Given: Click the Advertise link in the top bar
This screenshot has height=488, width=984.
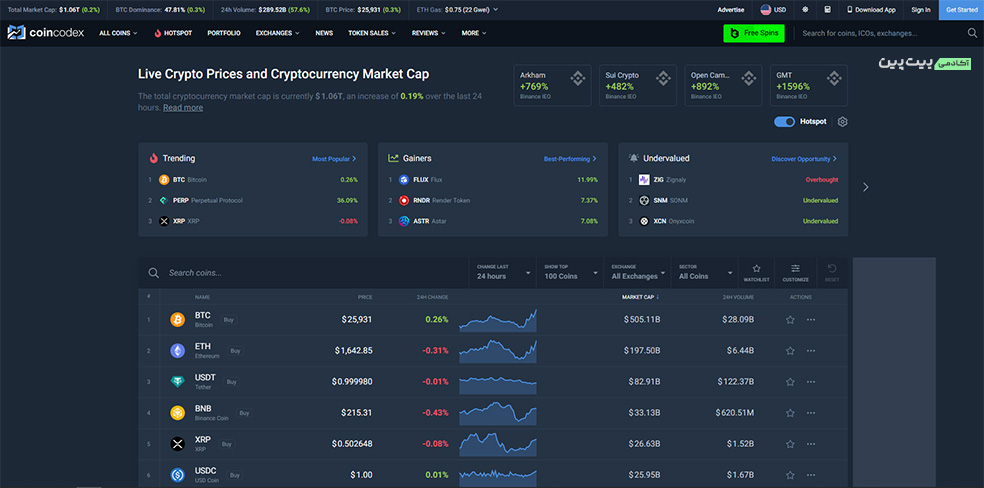Looking at the screenshot, I should point(731,9).
